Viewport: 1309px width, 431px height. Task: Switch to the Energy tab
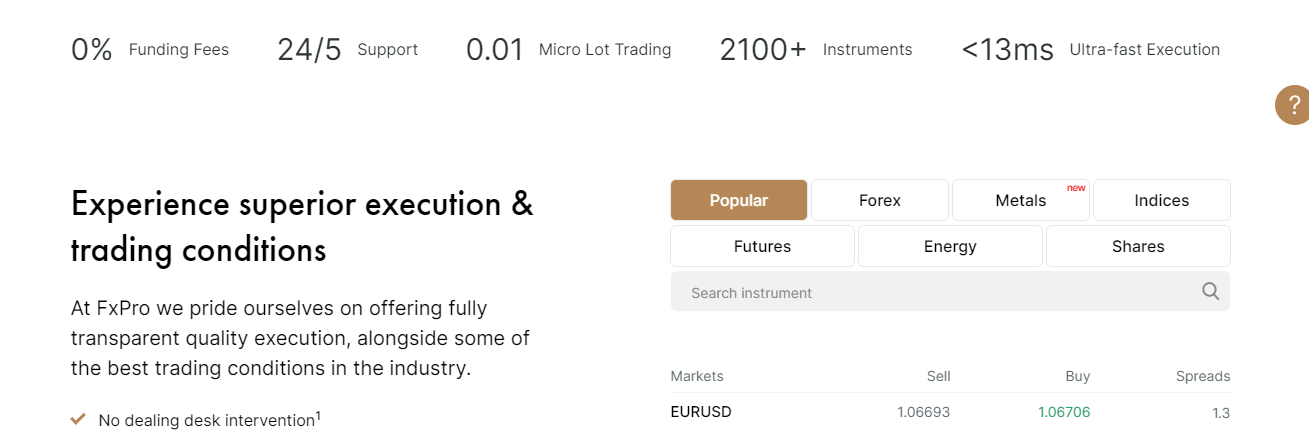click(950, 246)
